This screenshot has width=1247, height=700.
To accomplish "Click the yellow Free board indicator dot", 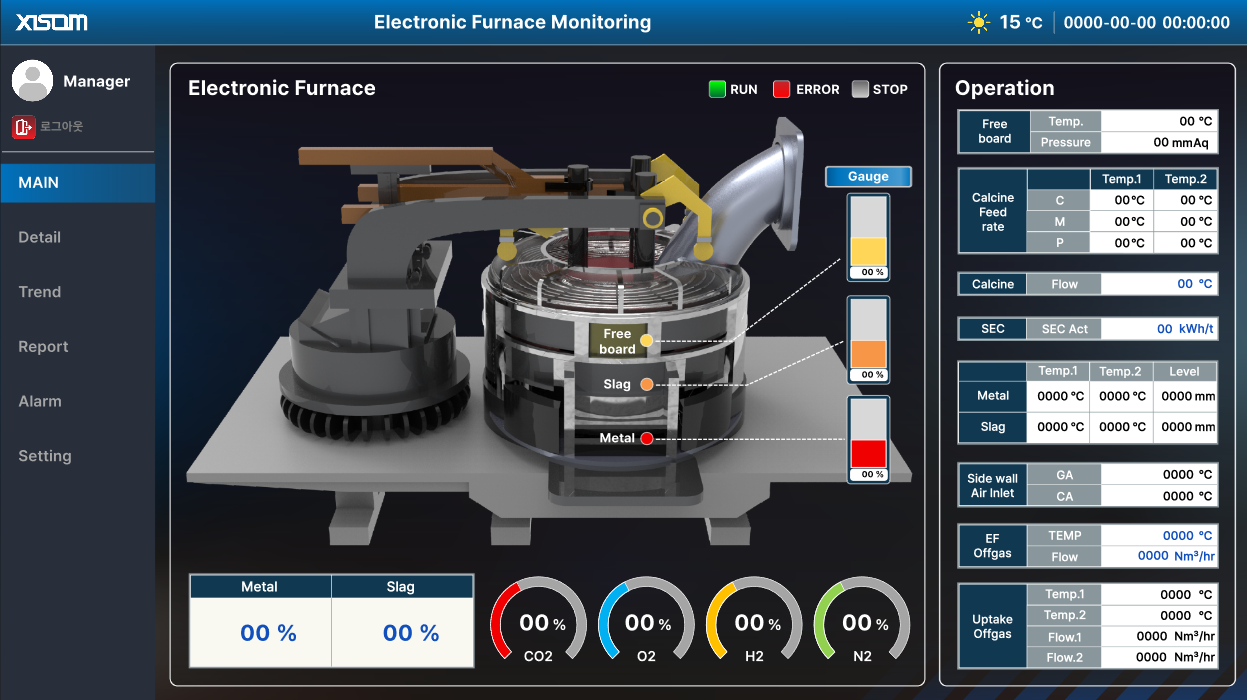I will pyautogui.click(x=647, y=340).
